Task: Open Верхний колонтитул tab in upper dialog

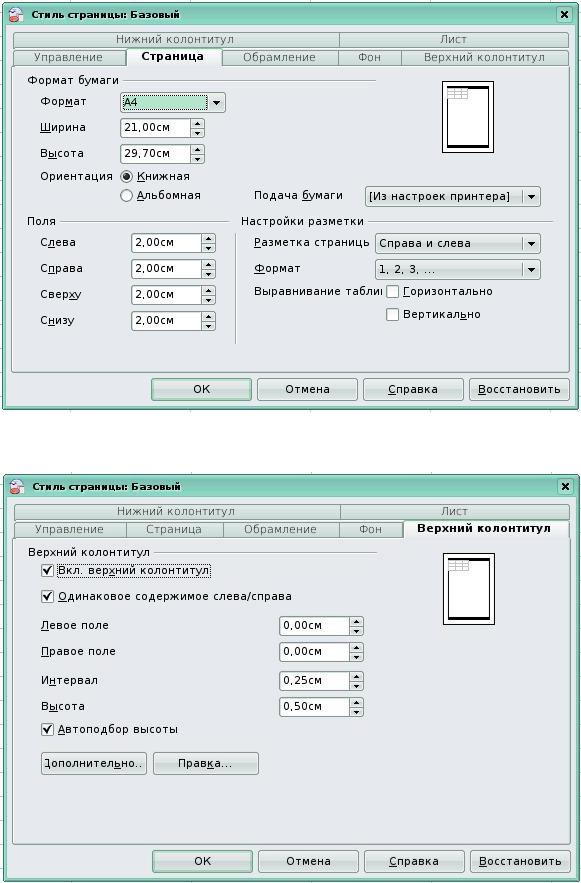Action: click(484, 57)
